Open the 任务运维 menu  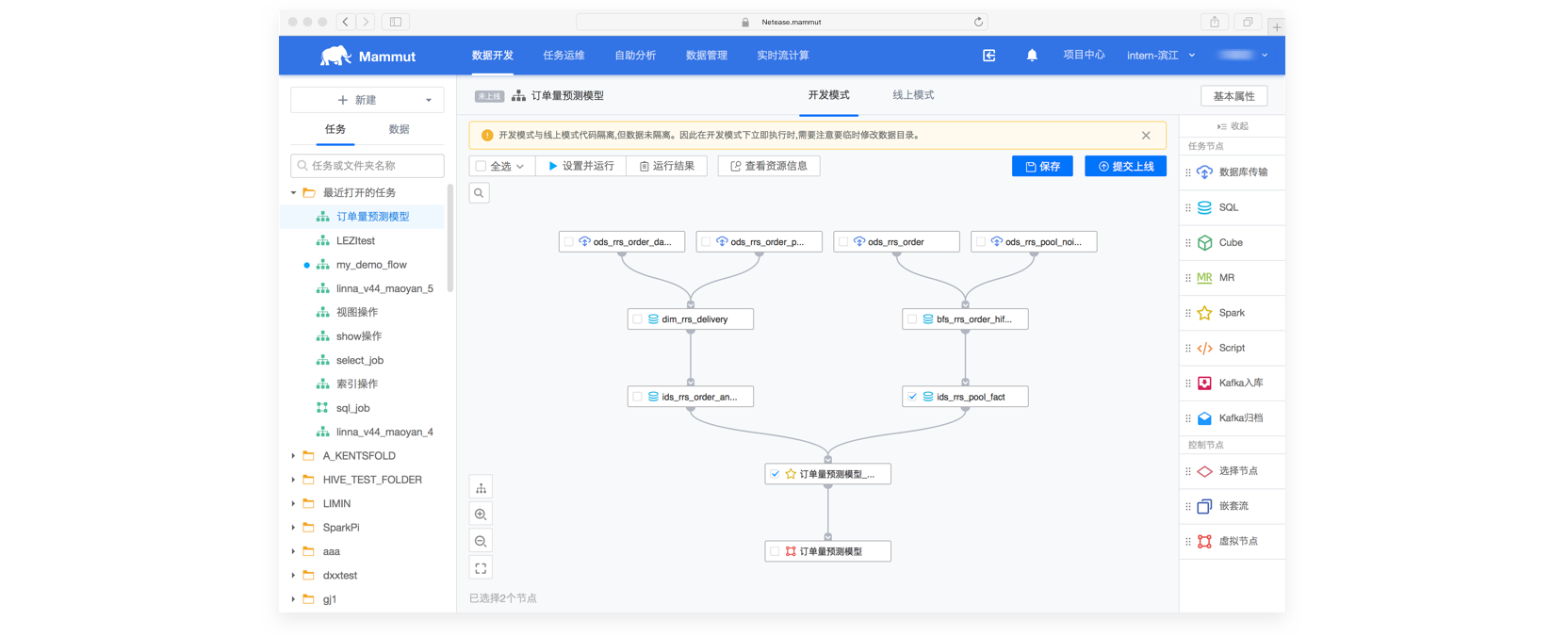point(563,56)
